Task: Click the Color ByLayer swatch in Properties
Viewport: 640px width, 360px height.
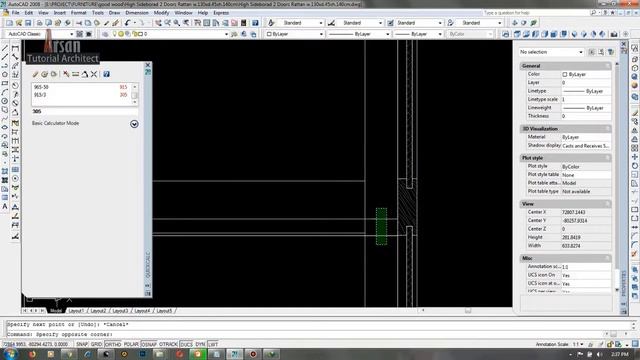Action: coord(565,74)
